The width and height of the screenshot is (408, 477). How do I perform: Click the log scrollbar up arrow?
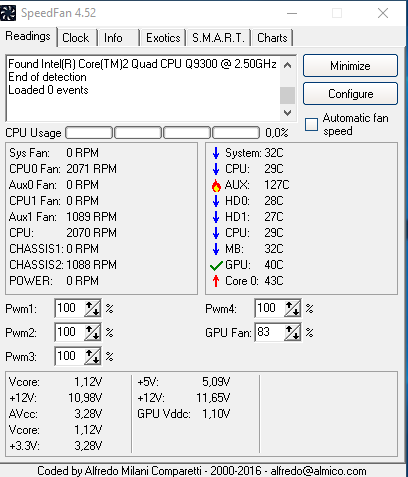tap(287, 65)
